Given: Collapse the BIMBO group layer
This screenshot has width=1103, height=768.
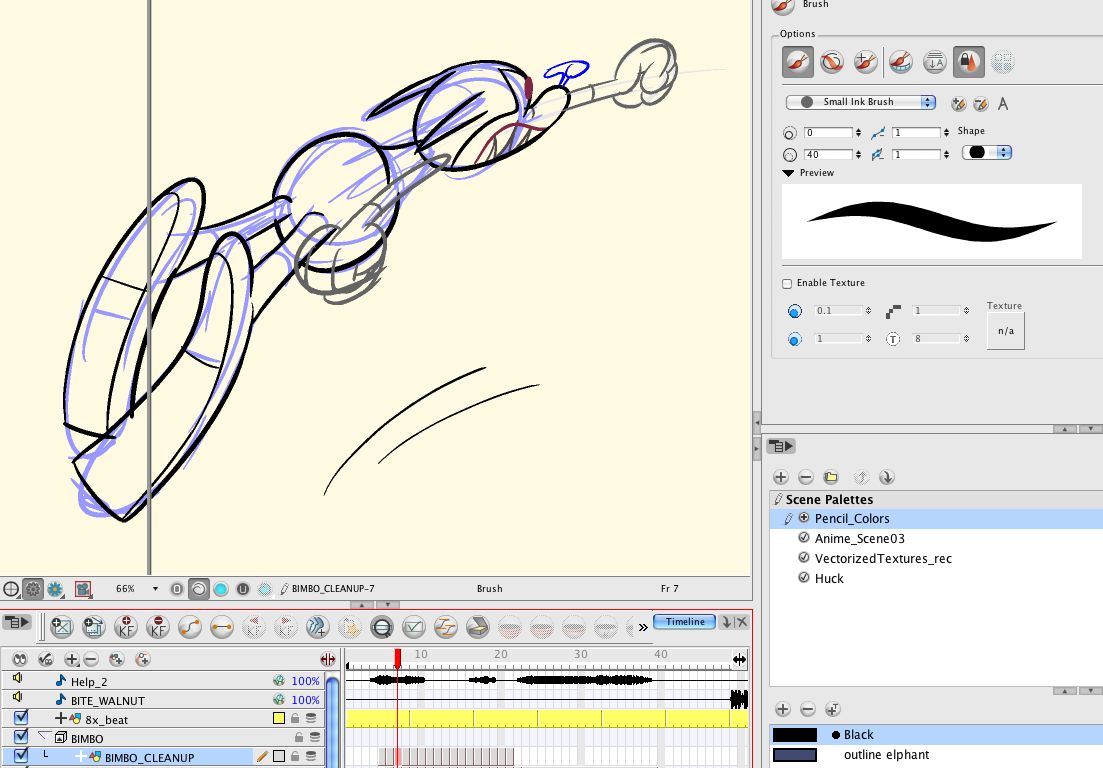Looking at the screenshot, I should click(x=44, y=736).
